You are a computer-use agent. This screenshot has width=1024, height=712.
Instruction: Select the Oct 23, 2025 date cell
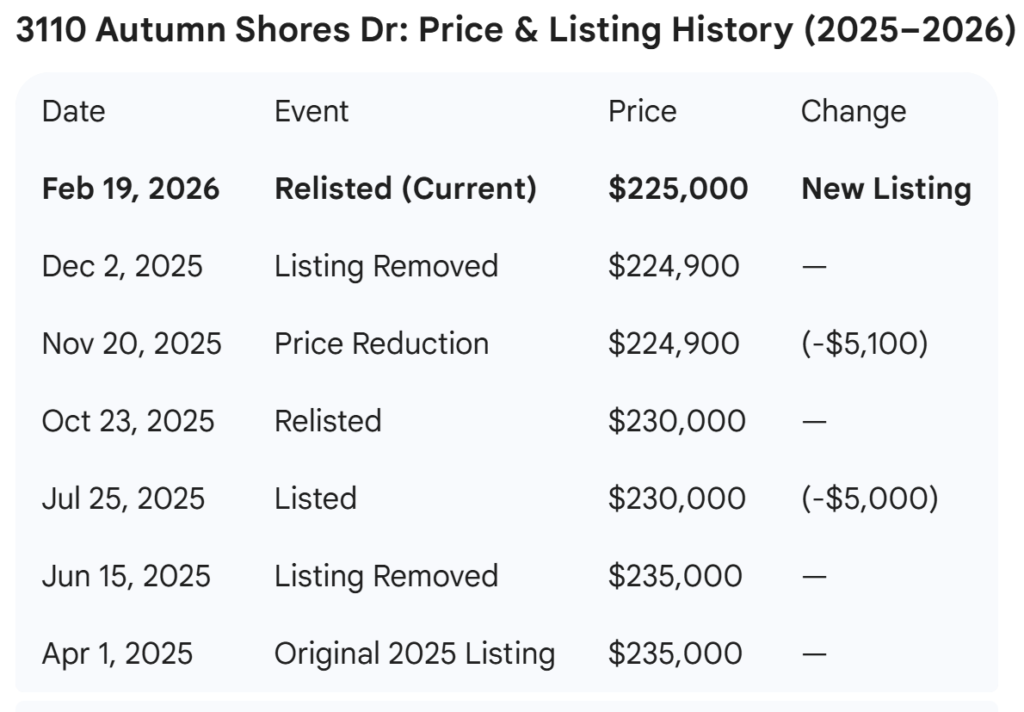(128, 421)
